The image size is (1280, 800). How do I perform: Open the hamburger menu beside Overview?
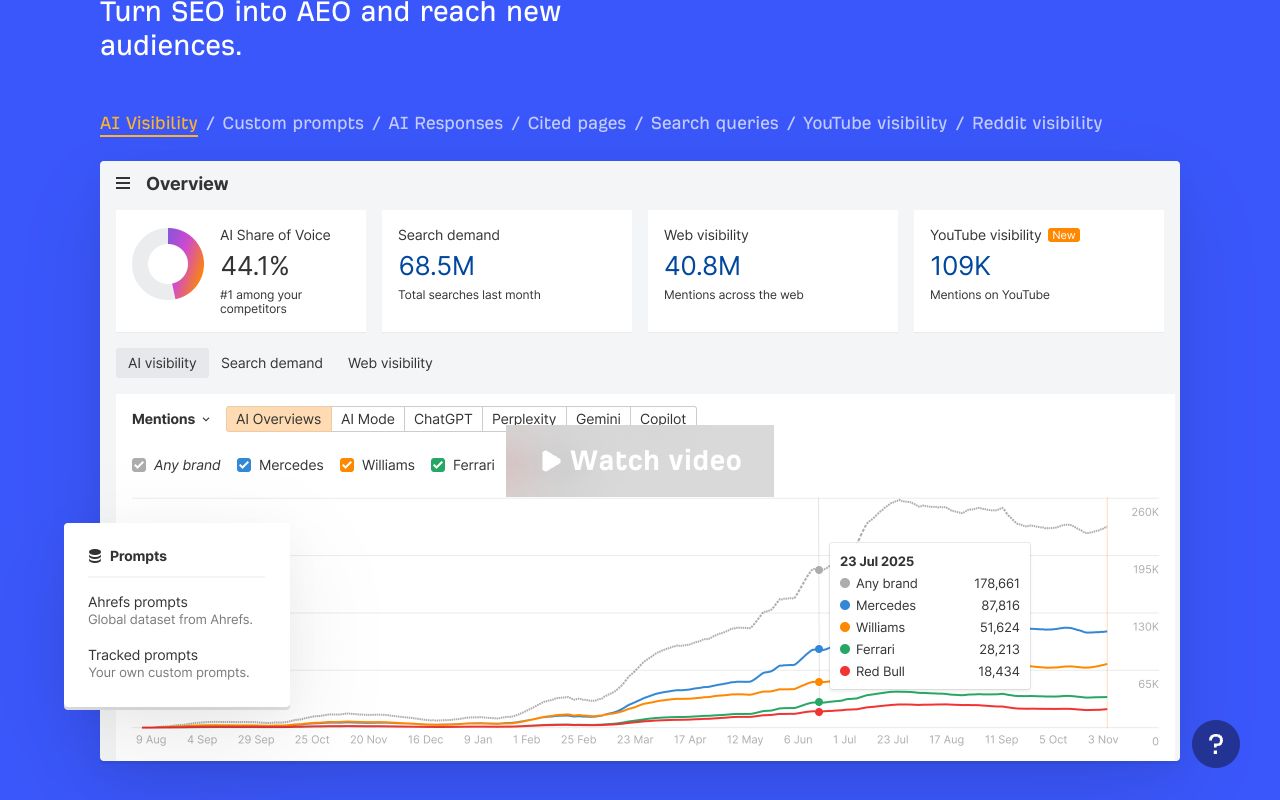(123, 183)
